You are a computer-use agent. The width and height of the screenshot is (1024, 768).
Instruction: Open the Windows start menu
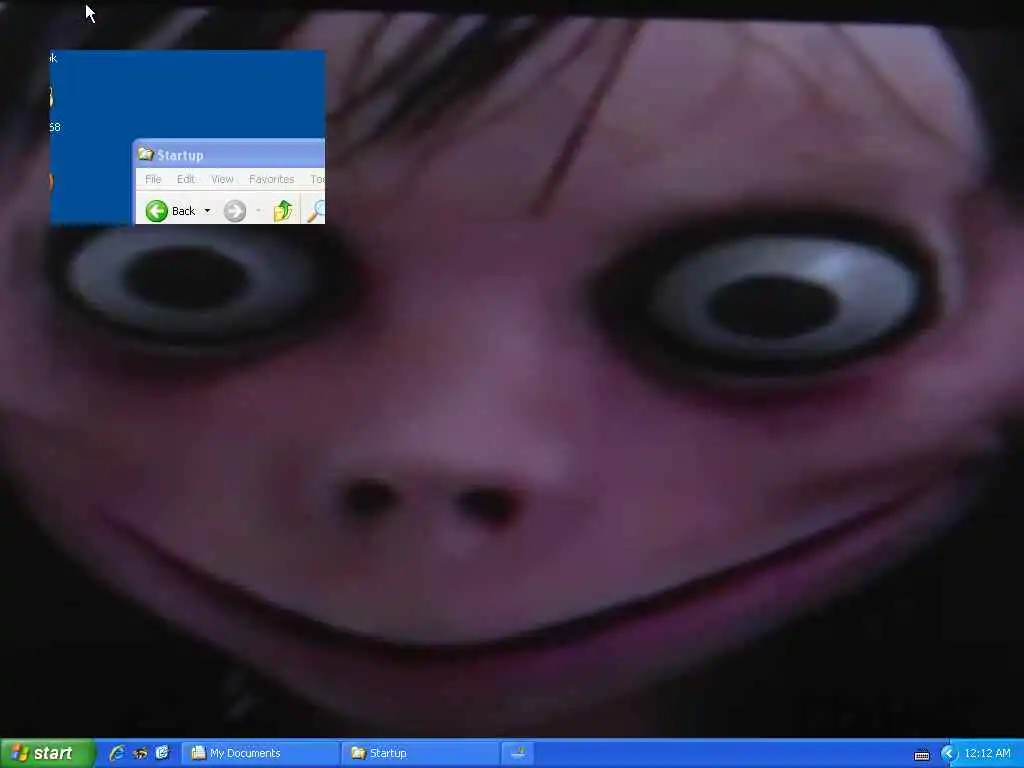[48, 753]
